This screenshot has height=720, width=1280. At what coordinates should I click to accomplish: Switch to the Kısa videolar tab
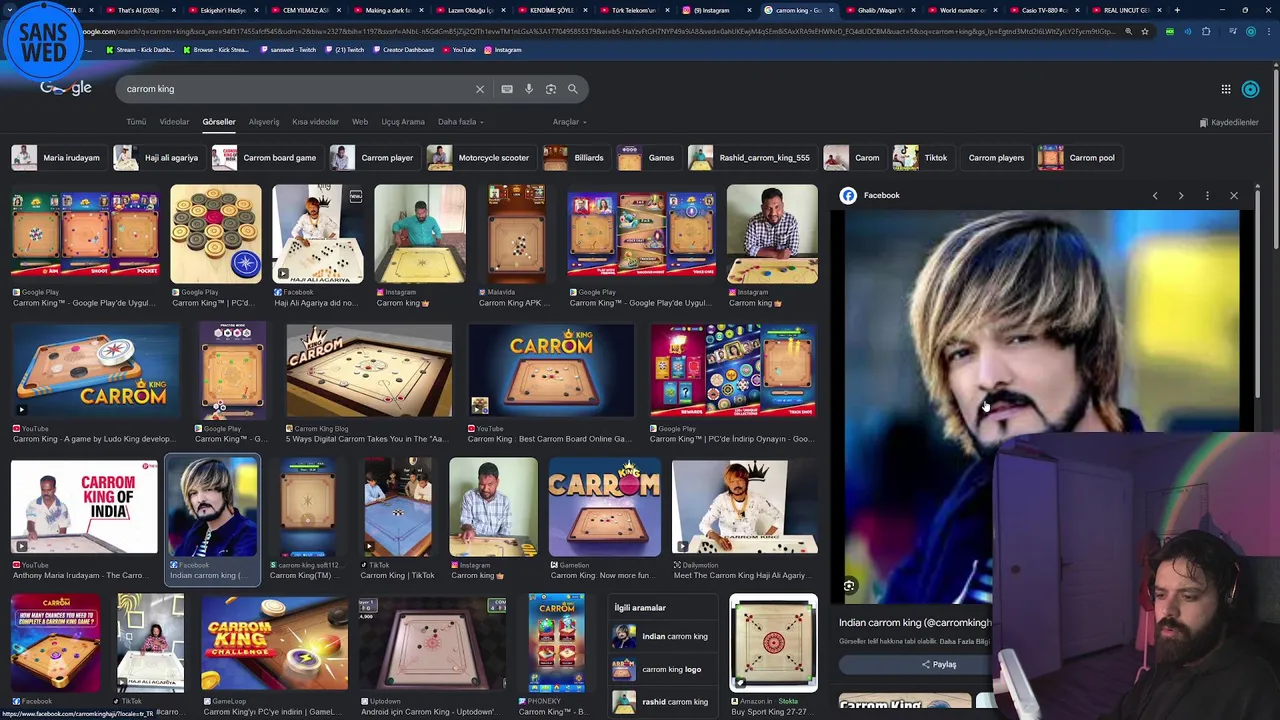click(315, 122)
